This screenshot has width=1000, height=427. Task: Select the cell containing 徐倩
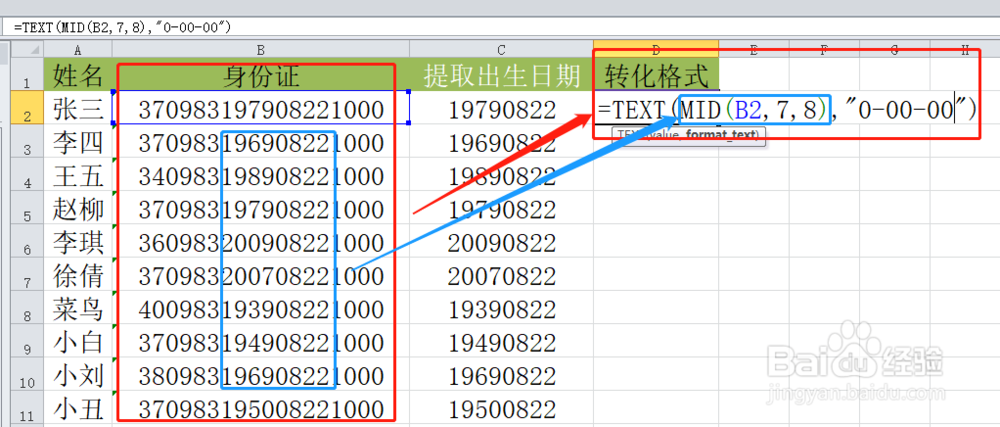point(78,274)
